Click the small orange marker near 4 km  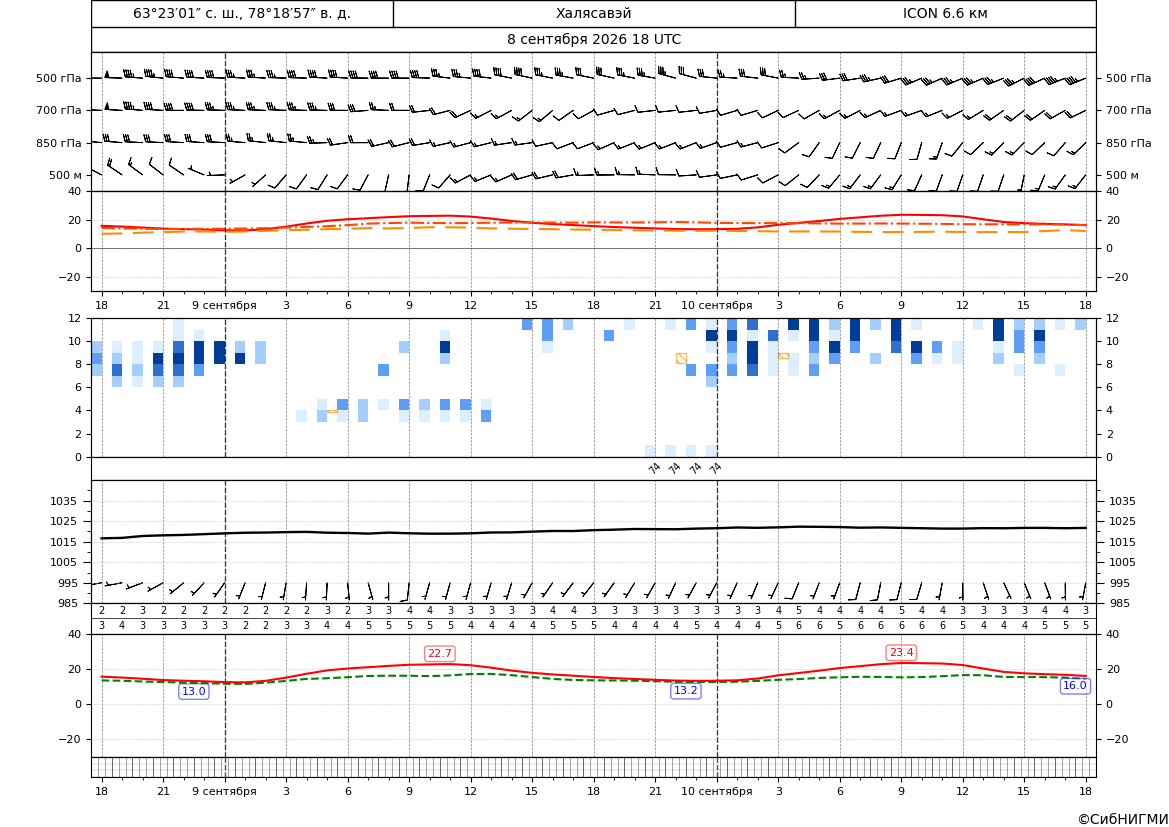pos(332,411)
